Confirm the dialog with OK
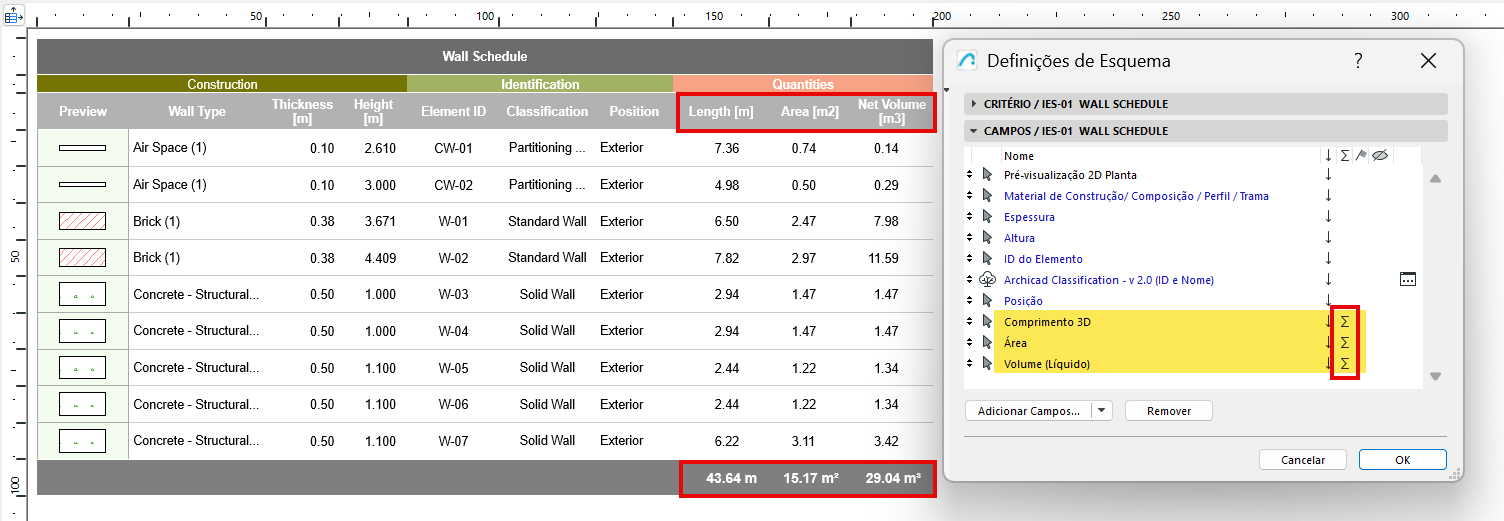This screenshot has width=1504, height=521. (x=1402, y=460)
